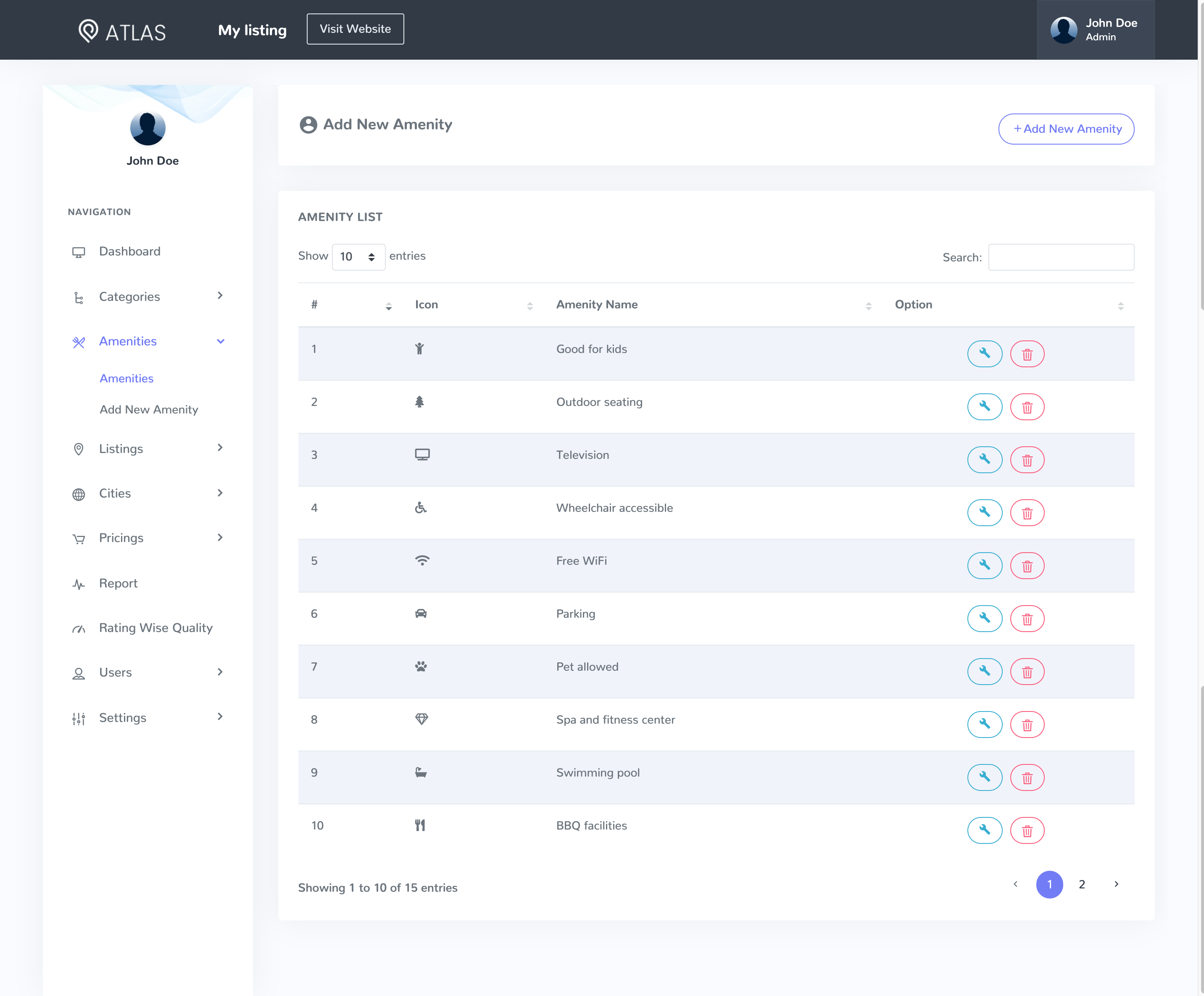Click the paw icon in row 7

click(x=421, y=666)
